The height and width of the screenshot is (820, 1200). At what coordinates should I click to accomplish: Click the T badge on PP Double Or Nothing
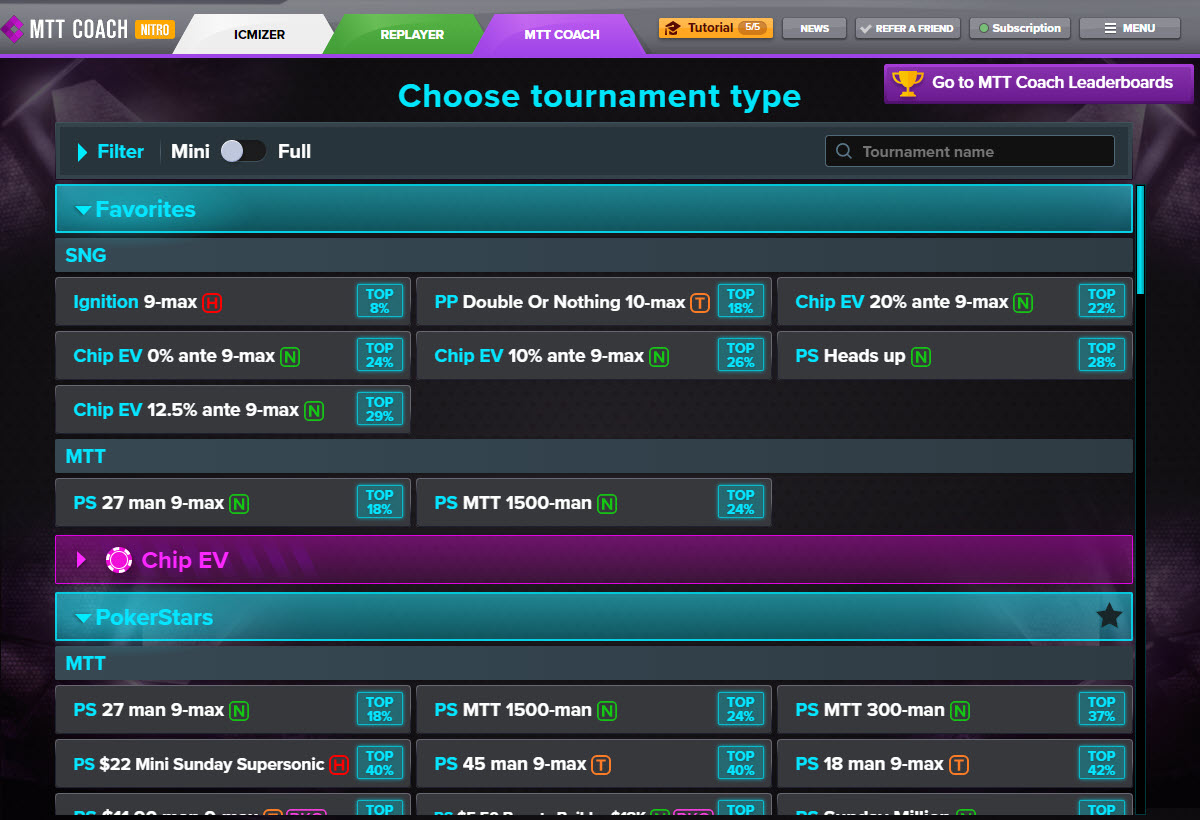click(x=700, y=302)
